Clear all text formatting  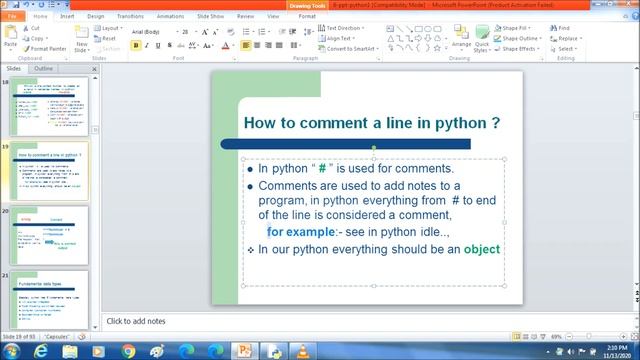[231, 32]
